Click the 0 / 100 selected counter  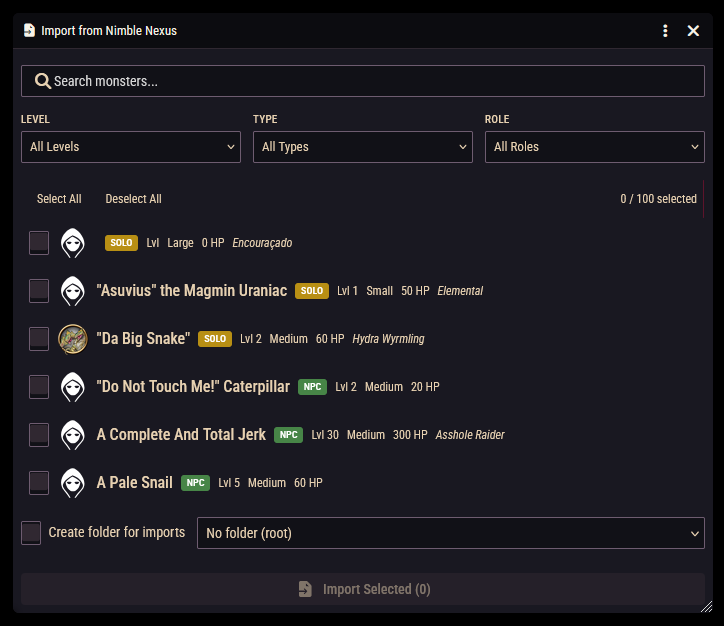(658, 199)
